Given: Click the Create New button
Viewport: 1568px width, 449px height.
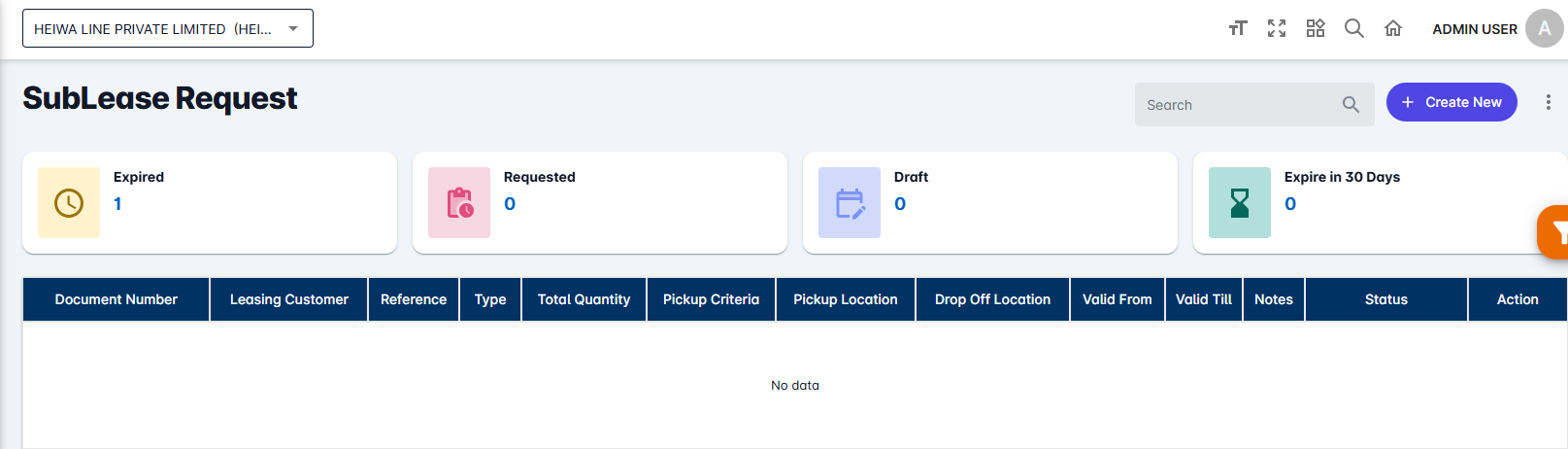Looking at the screenshot, I should pyautogui.click(x=1451, y=102).
